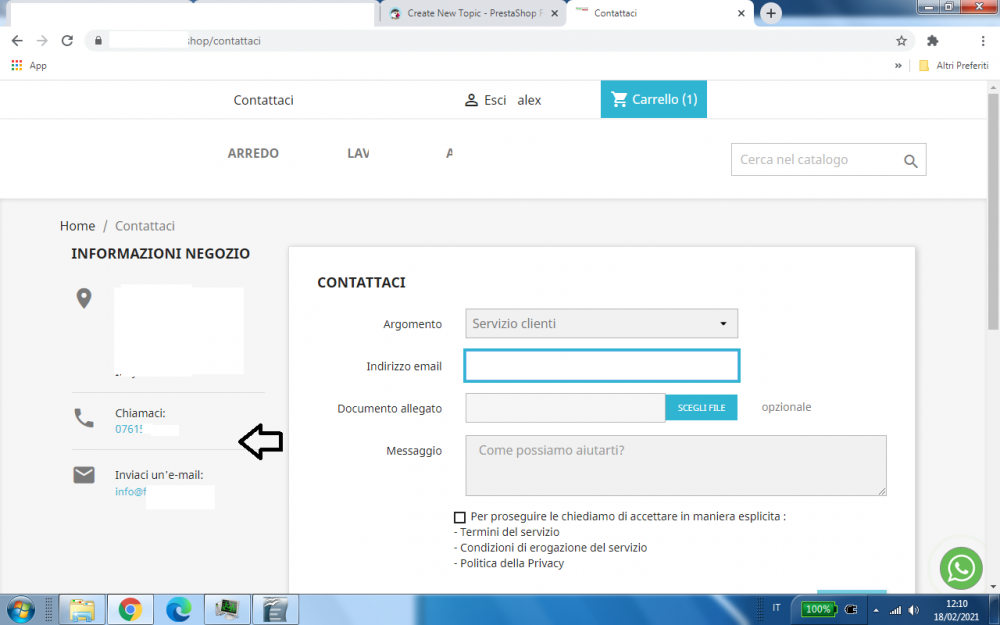The width and height of the screenshot is (1000, 625).
Task: Go back with the browser back arrow
Action: (17, 41)
